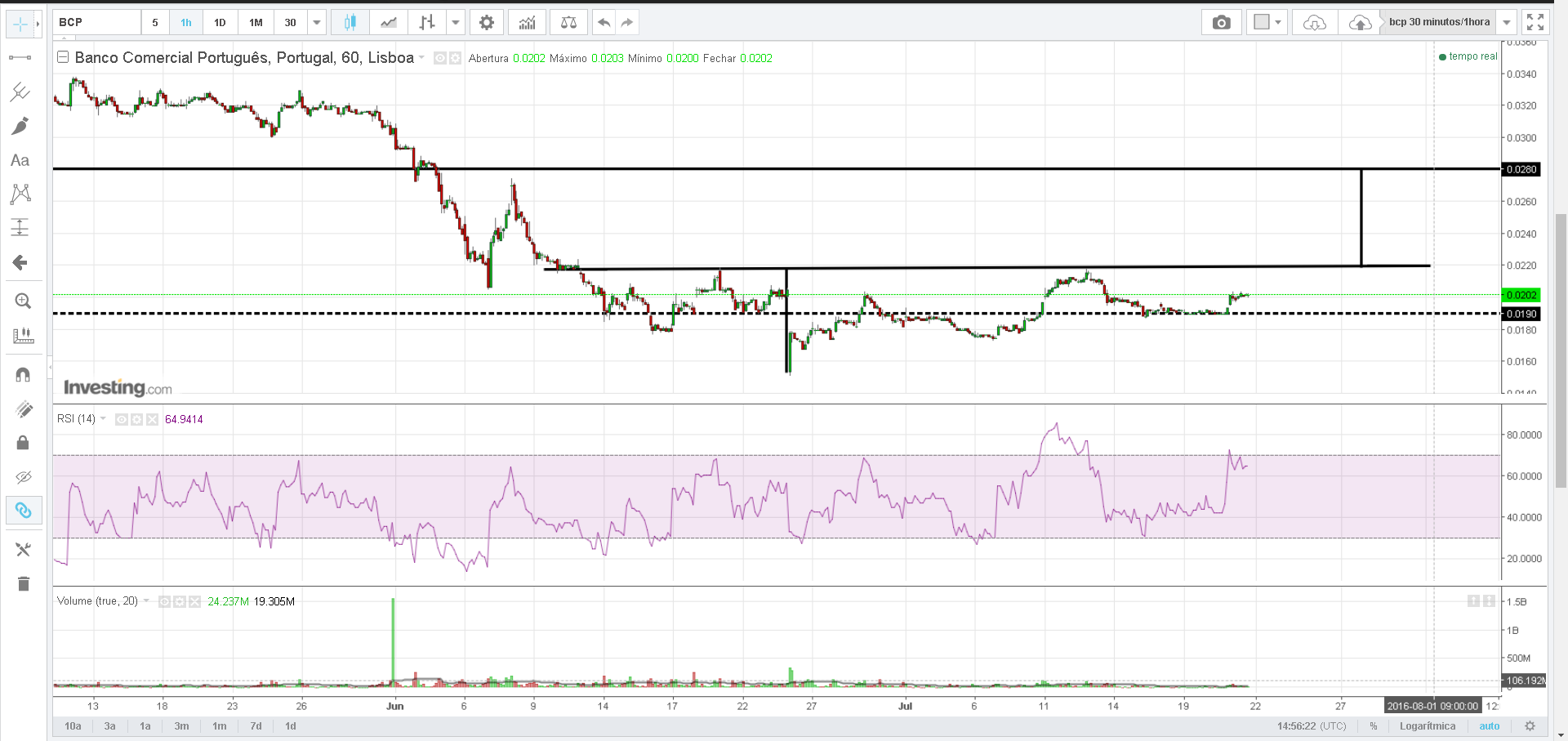Screen dimensions: 1568x741
Task: Collapse the Banco Comercial Português legend
Action: click(63, 57)
